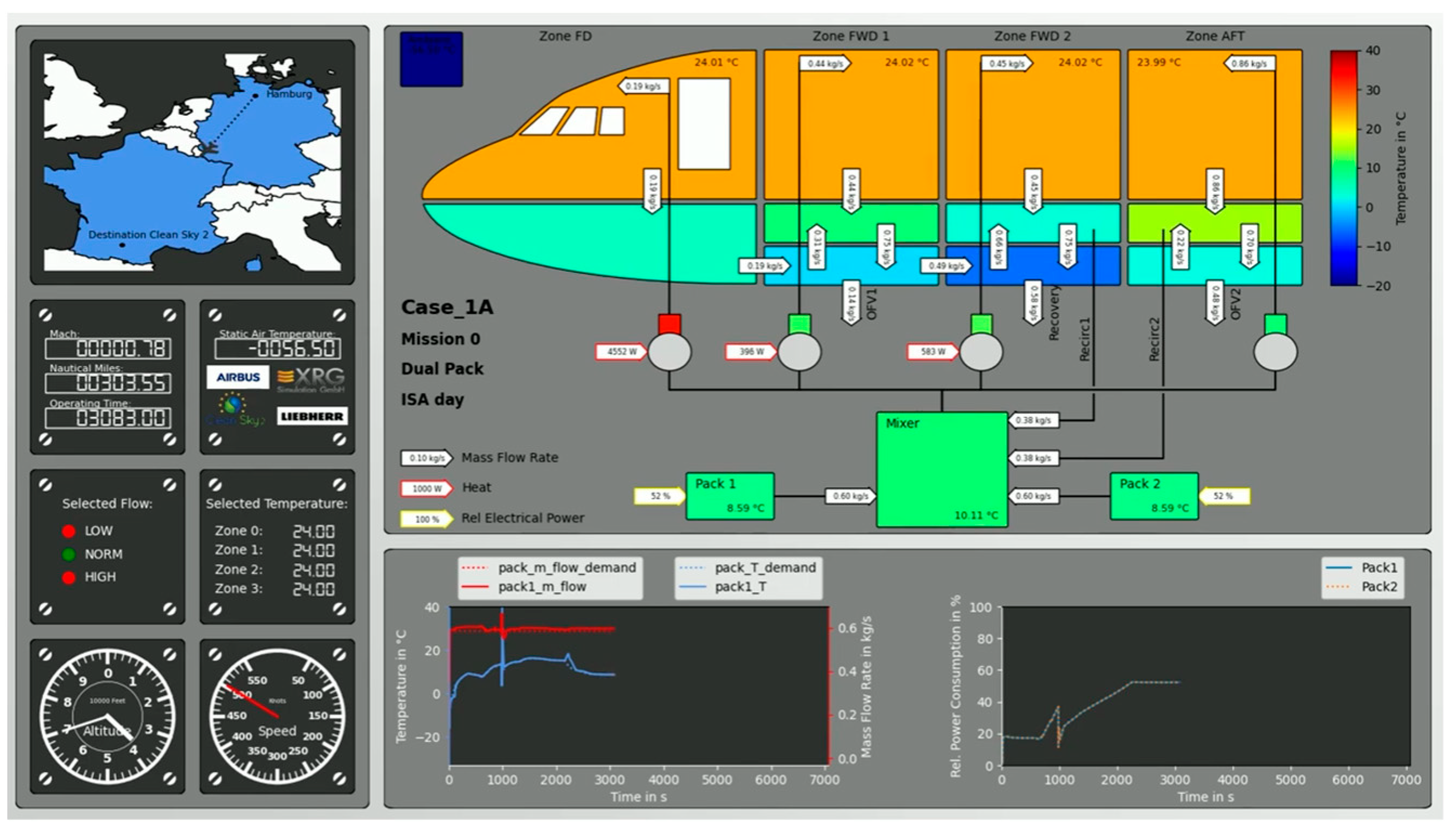The width and height of the screenshot is (1456, 831).
Task: Click the Zone 0 selected temperature value
Action: [313, 532]
